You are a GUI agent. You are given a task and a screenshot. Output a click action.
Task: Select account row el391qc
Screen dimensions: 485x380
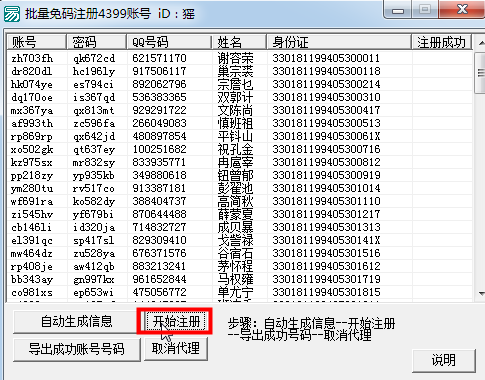click(x=239, y=240)
